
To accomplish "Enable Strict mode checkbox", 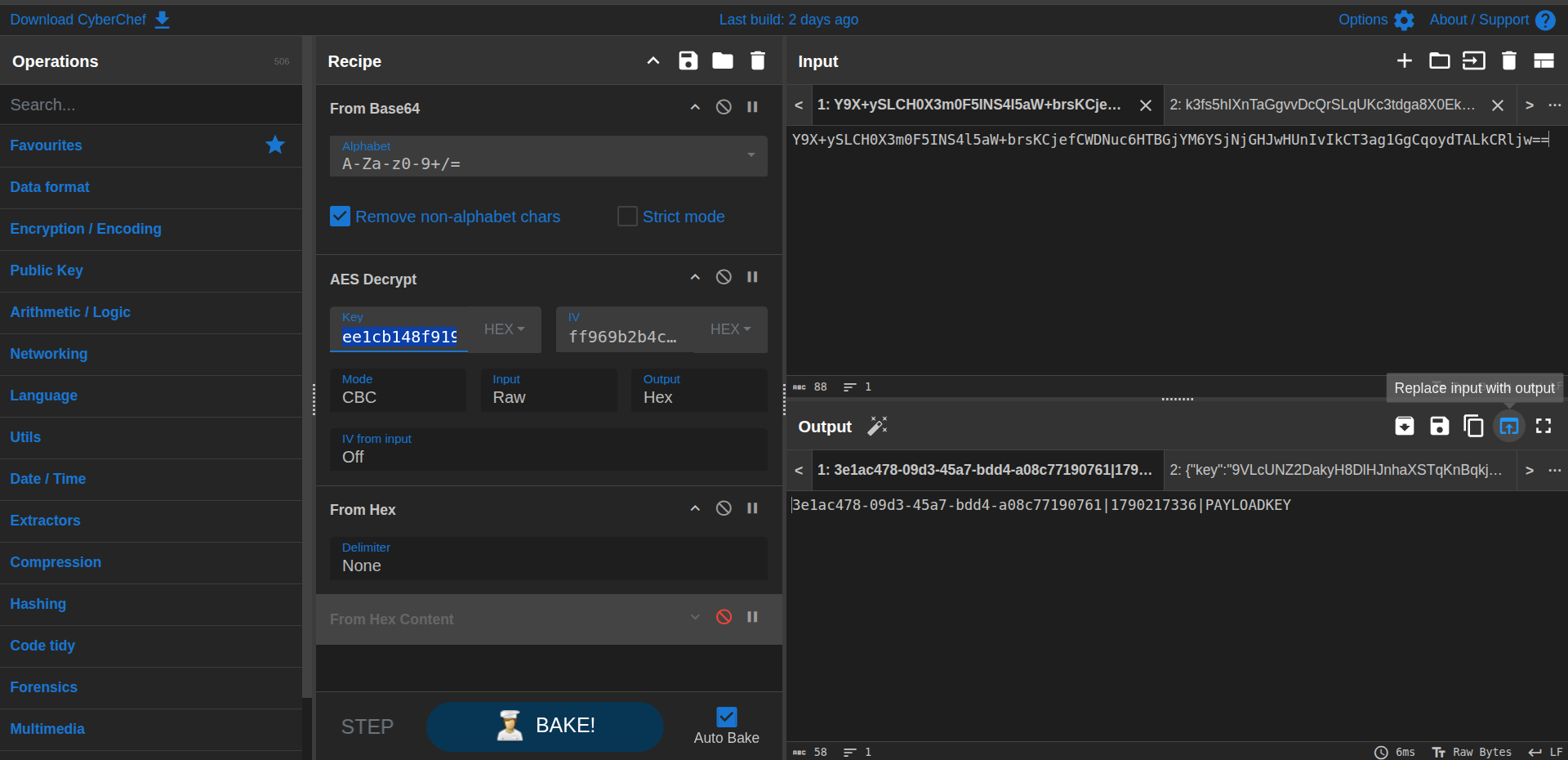I will click(x=627, y=216).
